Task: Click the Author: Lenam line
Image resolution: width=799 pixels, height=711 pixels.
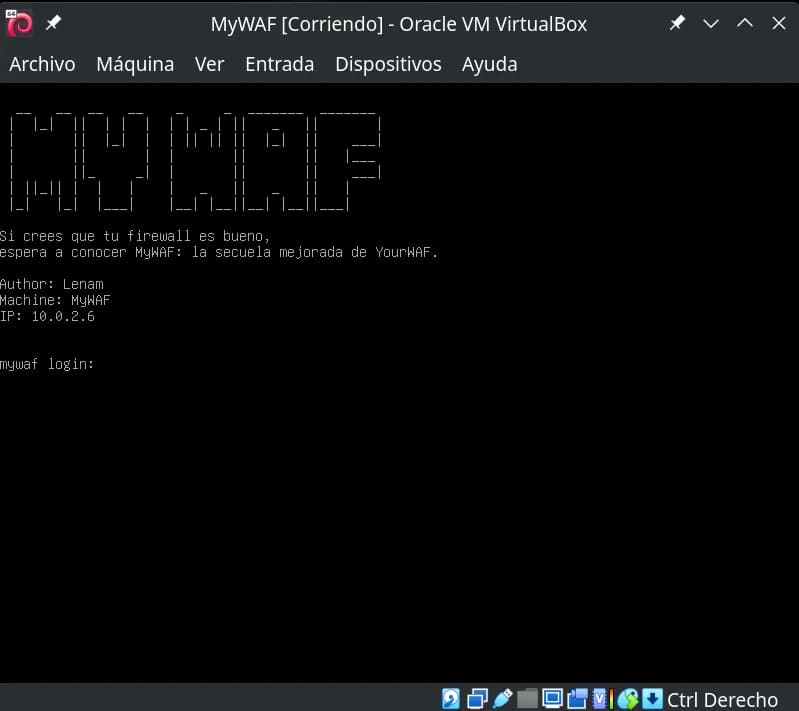Action: 51,284
